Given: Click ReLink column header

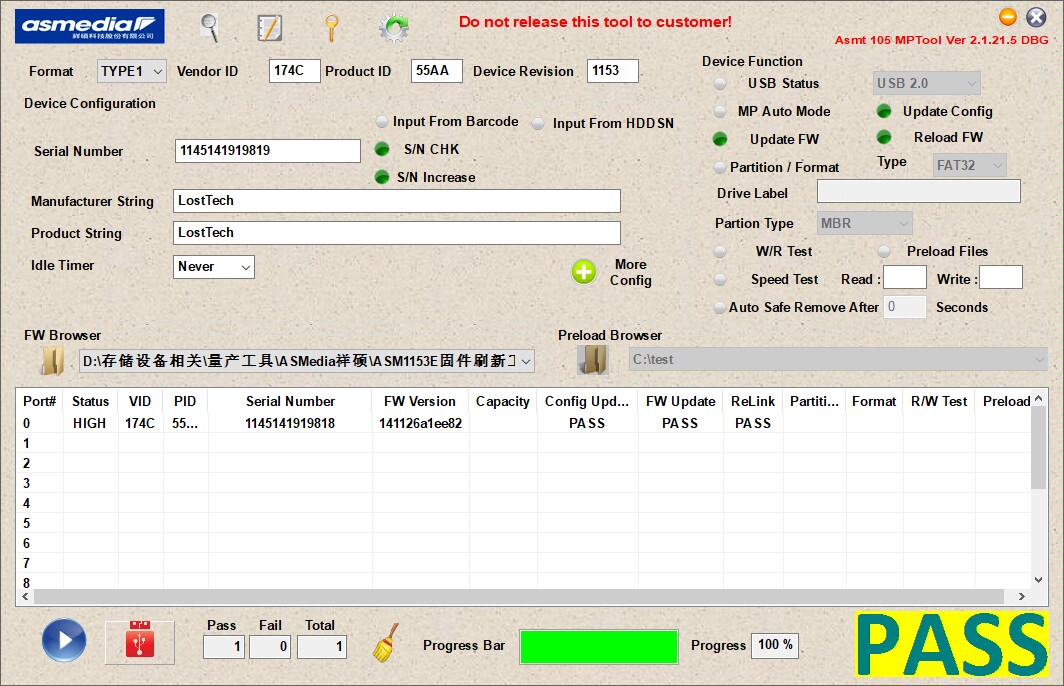Looking at the screenshot, I should click(x=753, y=401).
